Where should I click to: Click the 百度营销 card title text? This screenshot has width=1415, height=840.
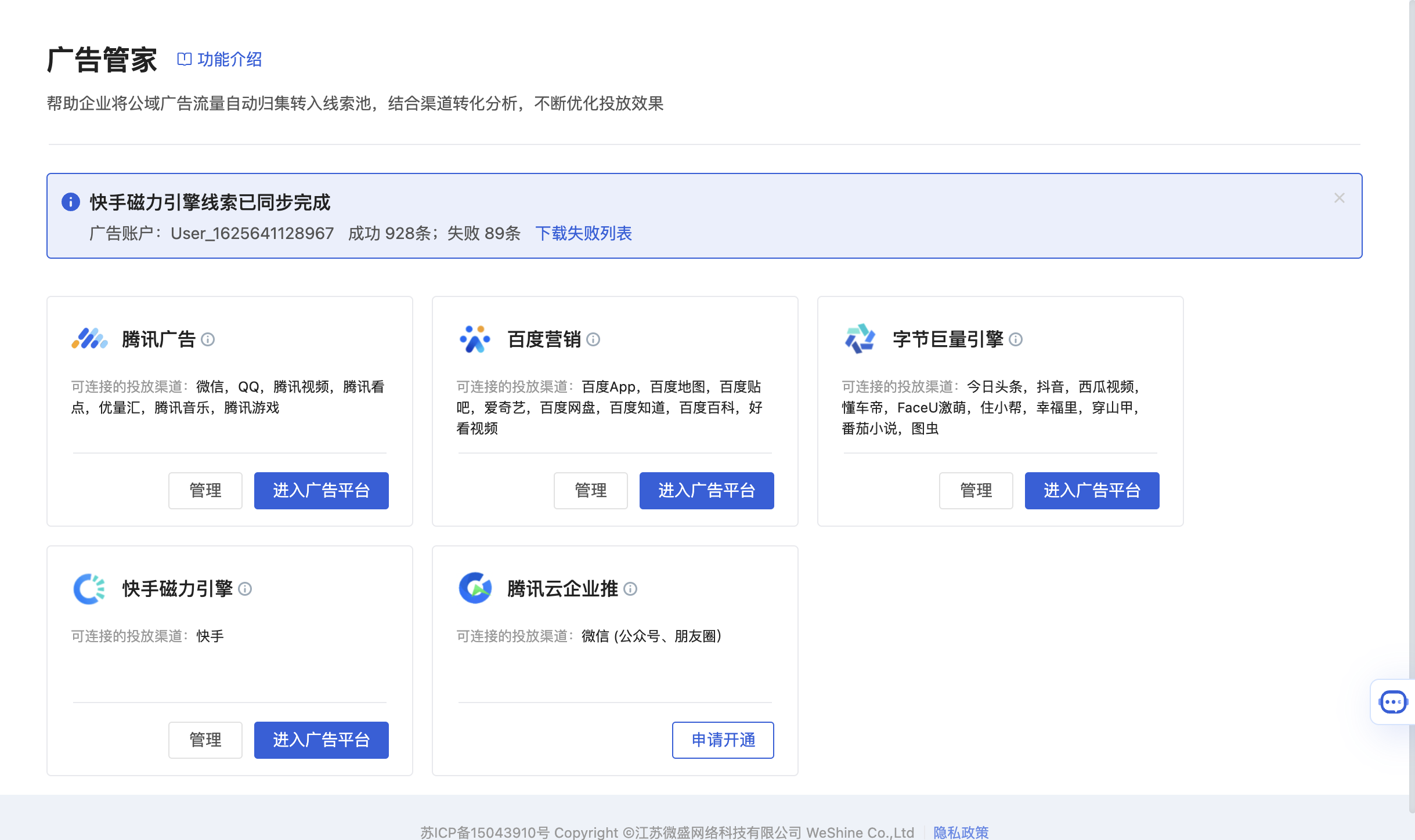[544, 339]
